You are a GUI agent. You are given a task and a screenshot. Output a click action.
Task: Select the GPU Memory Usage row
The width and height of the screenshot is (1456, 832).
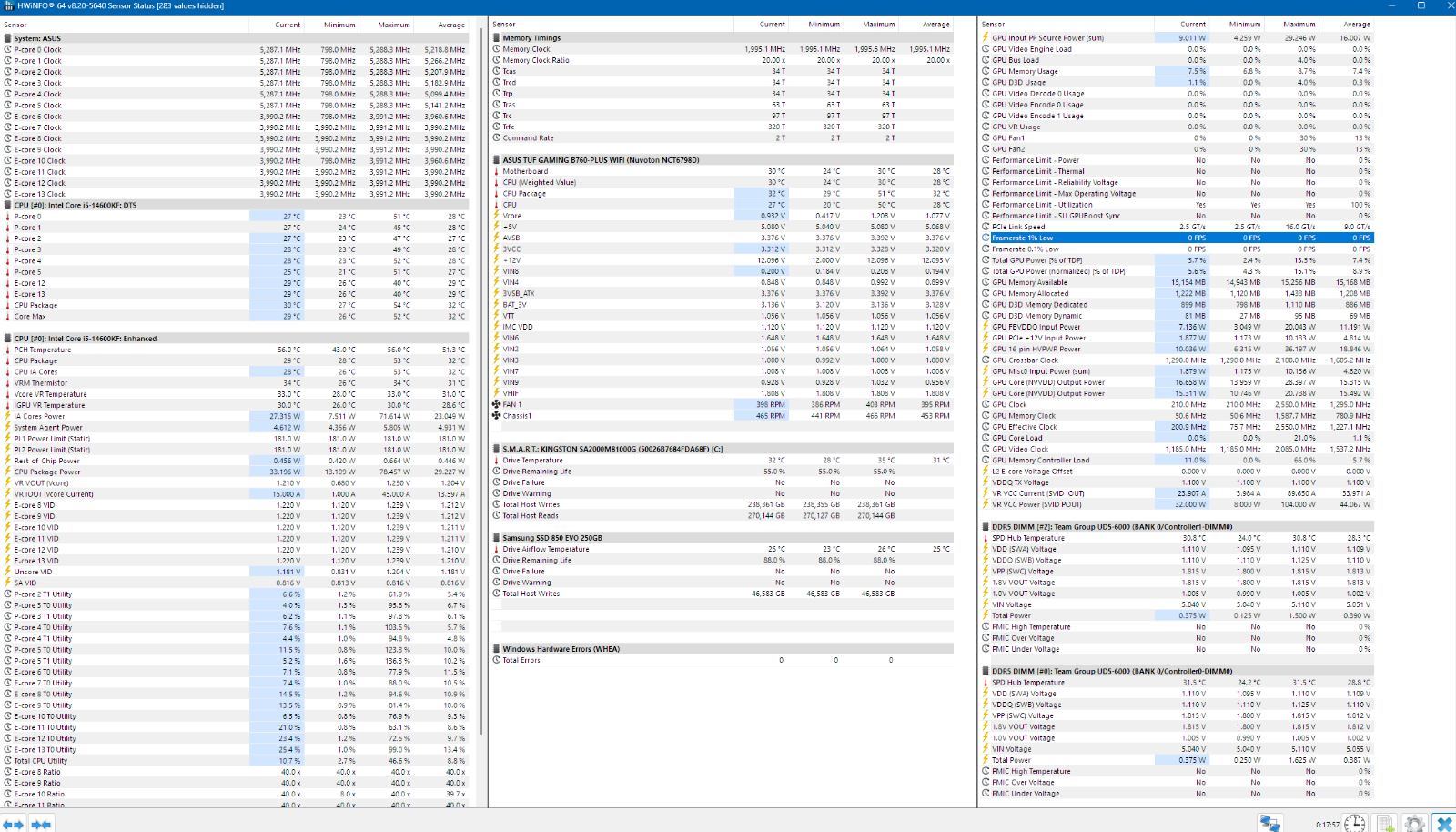coord(1177,71)
